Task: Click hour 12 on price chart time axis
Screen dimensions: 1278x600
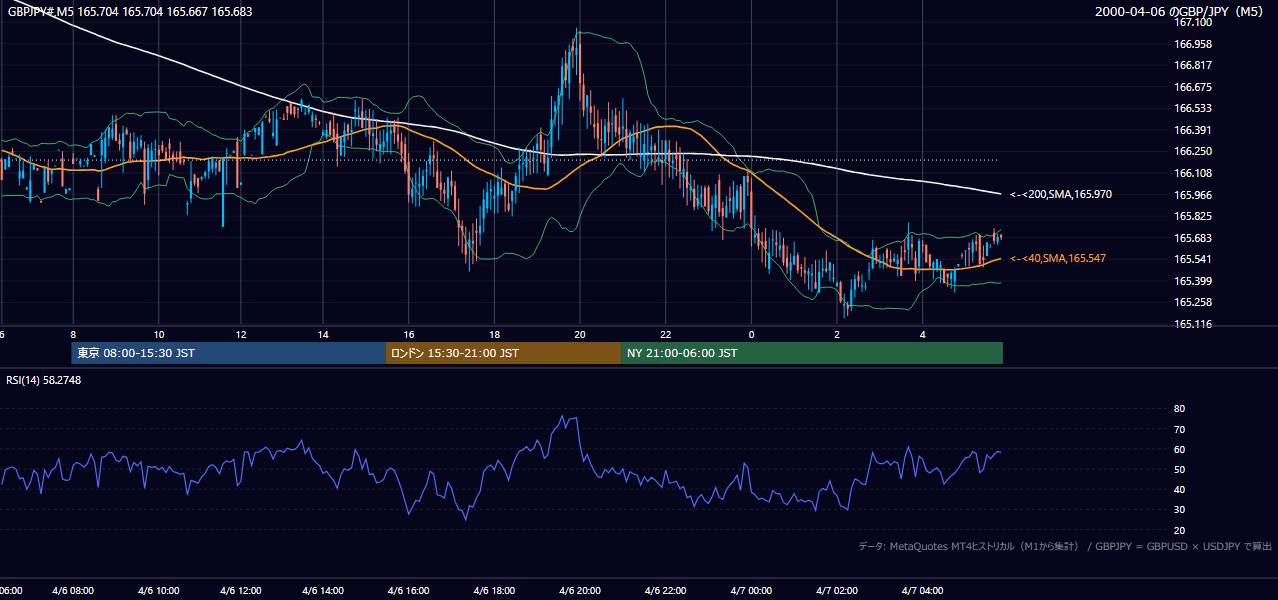Action: coord(241,334)
